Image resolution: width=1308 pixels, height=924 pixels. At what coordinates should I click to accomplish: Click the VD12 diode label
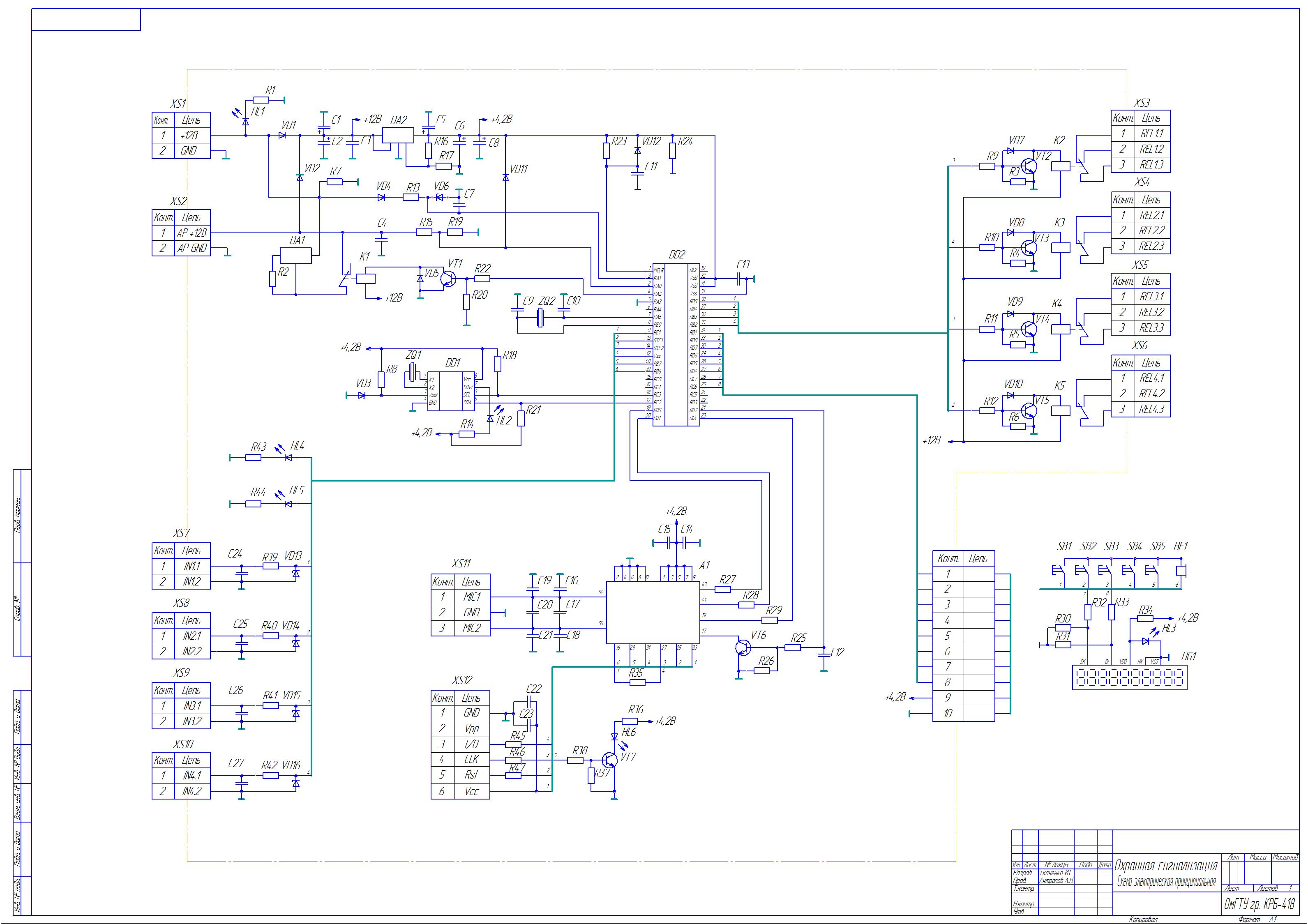652,141
